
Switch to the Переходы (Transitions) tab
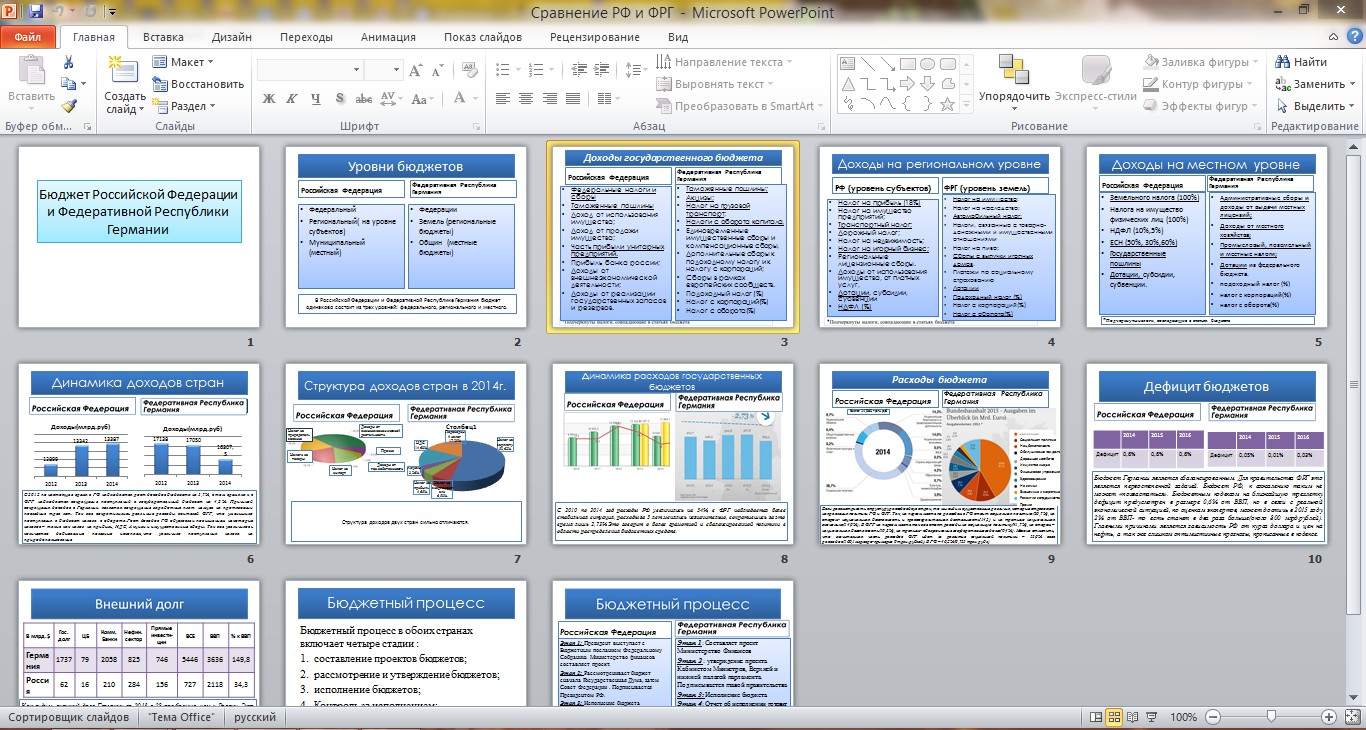click(x=306, y=37)
